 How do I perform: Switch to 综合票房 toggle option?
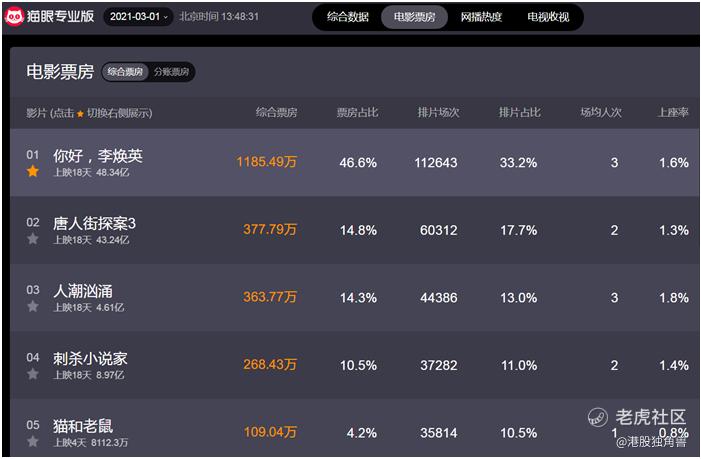(125, 72)
